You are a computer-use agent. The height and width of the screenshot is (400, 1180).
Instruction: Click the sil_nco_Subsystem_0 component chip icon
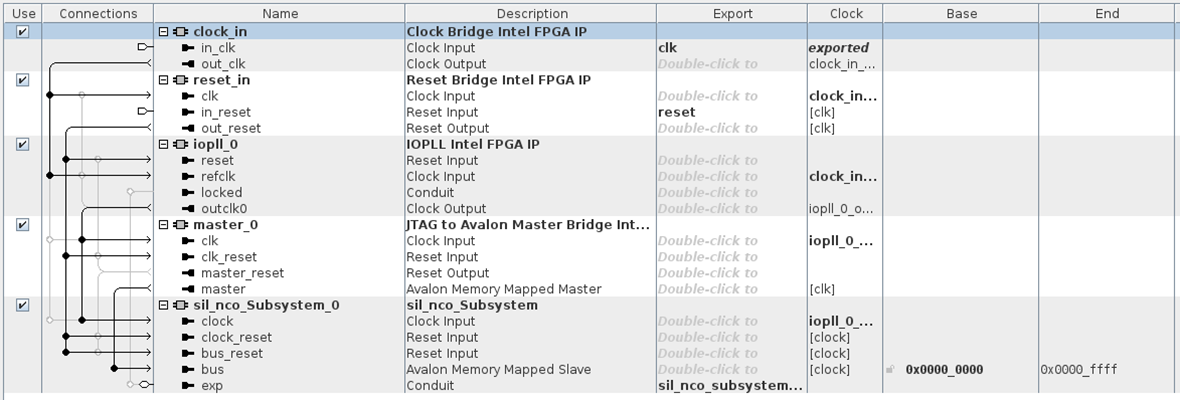[x=180, y=305]
